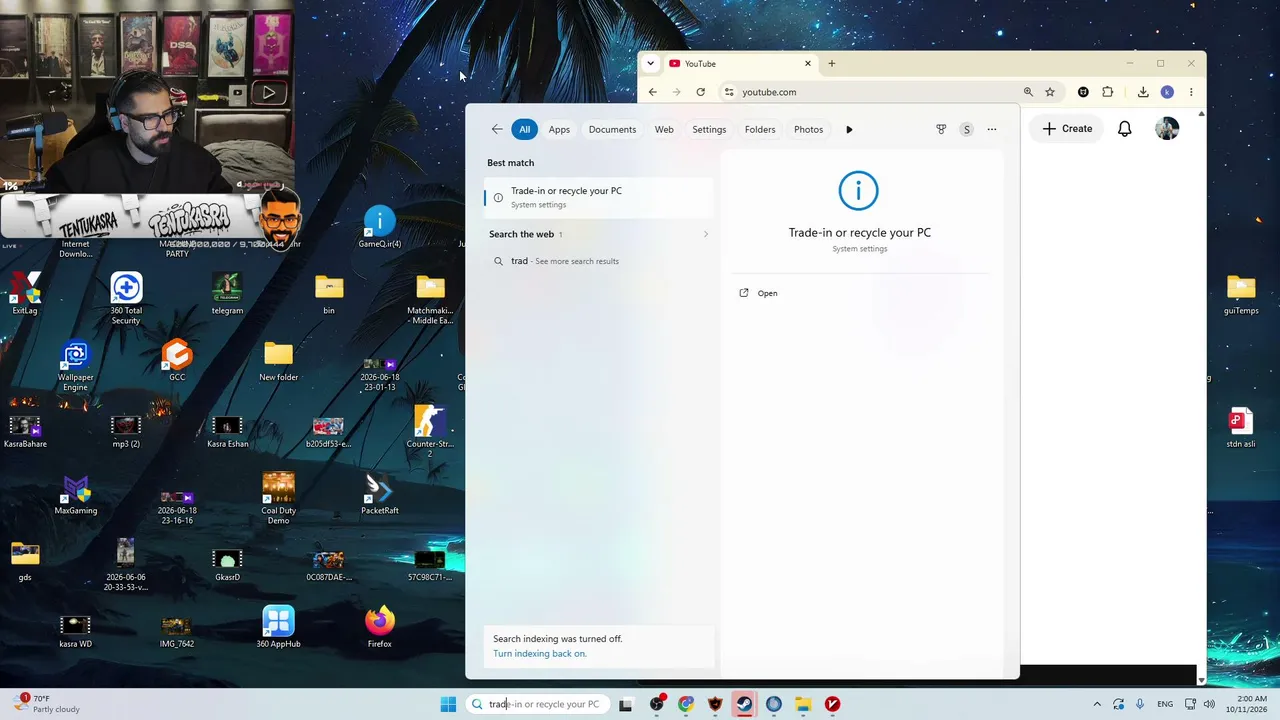Open the rewards trophy icon in search
Image resolution: width=1280 pixels, height=720 pixels.
(x=941, y=129)
